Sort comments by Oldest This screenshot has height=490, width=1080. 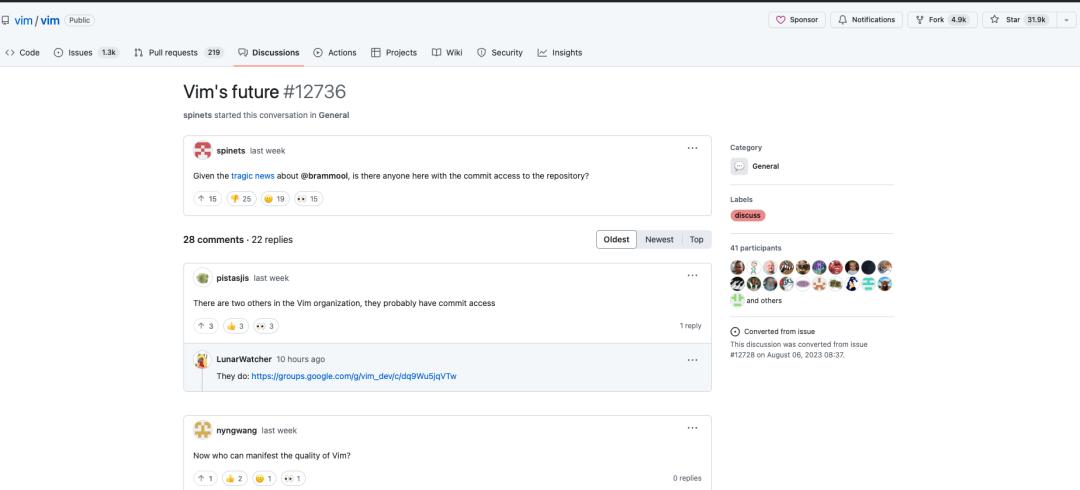[x=616, y=239]
